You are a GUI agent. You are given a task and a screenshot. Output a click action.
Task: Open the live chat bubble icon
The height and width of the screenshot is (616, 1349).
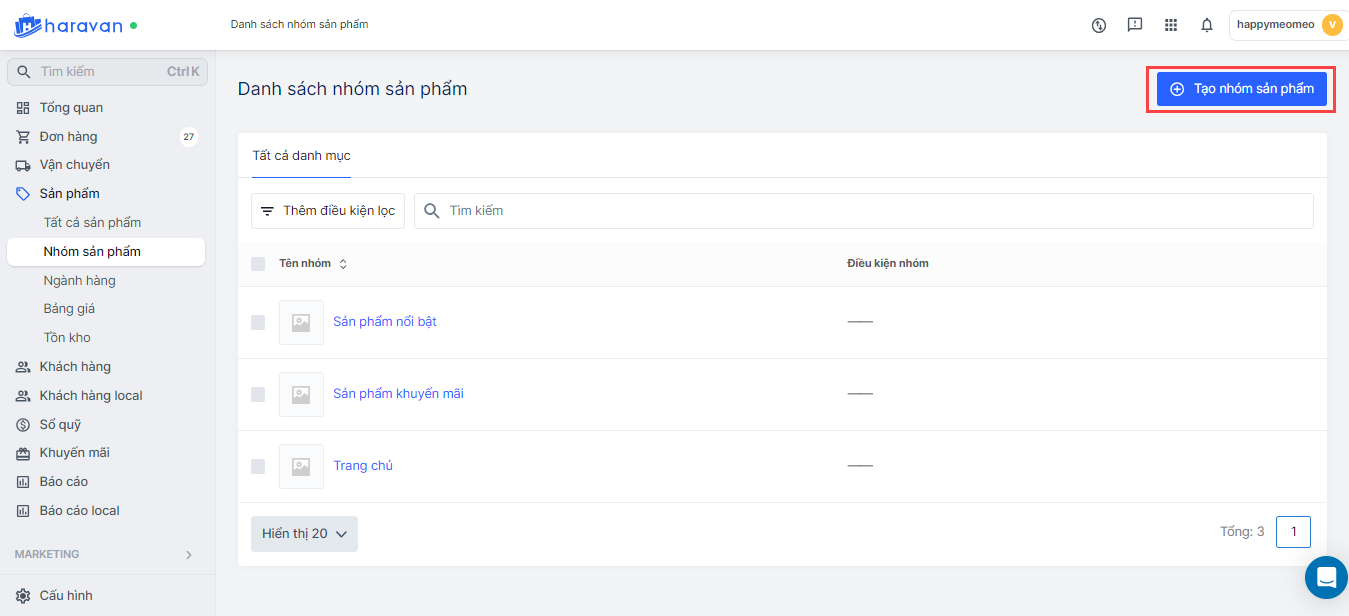tap(1326, 577)
